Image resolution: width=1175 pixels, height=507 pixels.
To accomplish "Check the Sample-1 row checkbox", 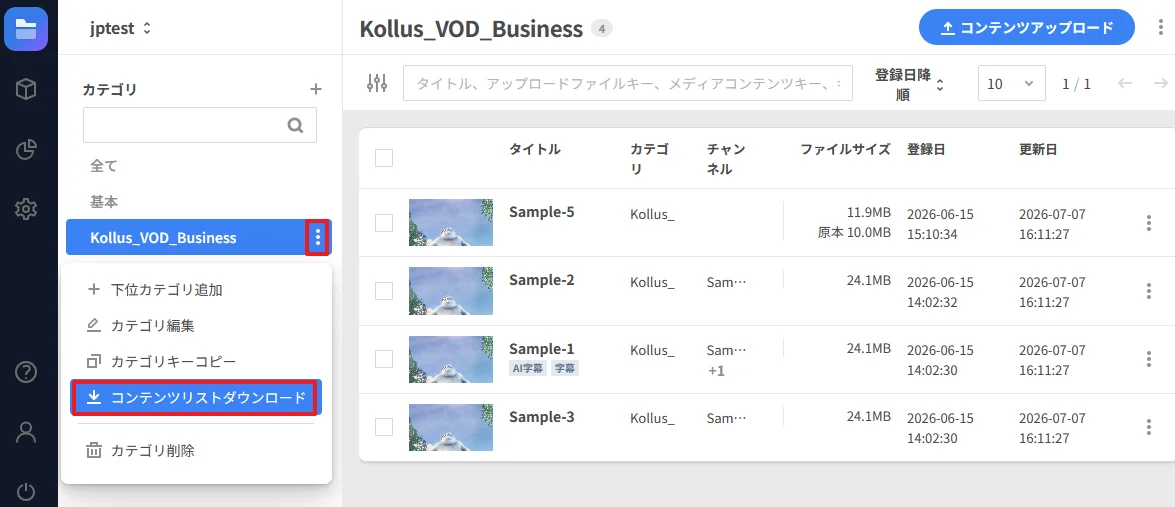I will click(x=384, y=359).
